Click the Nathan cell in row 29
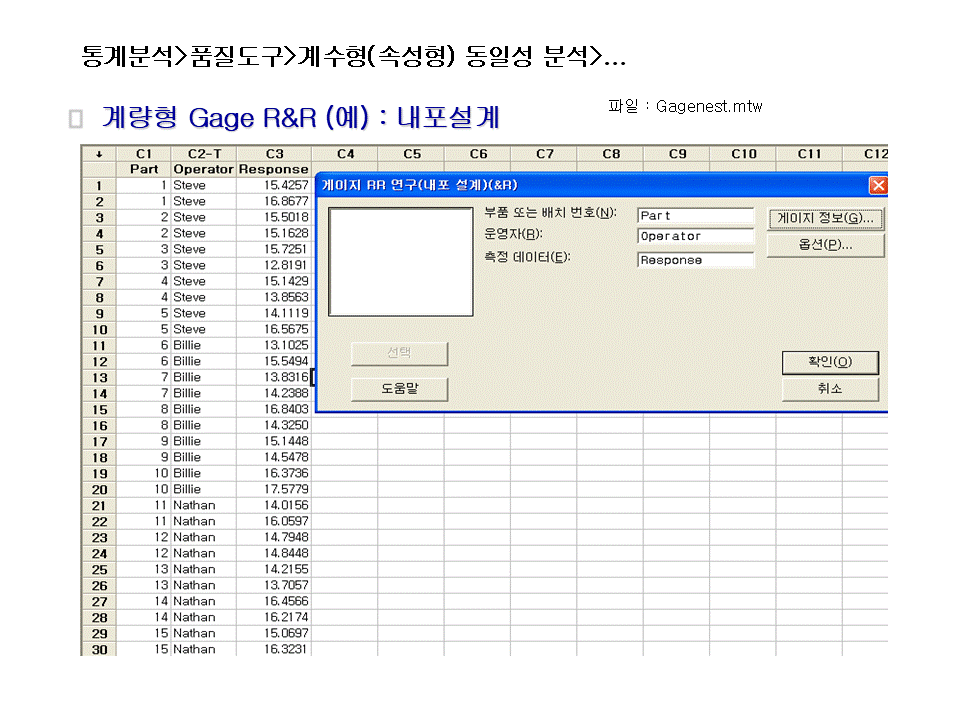960x720 pixels. coord(204,633)
